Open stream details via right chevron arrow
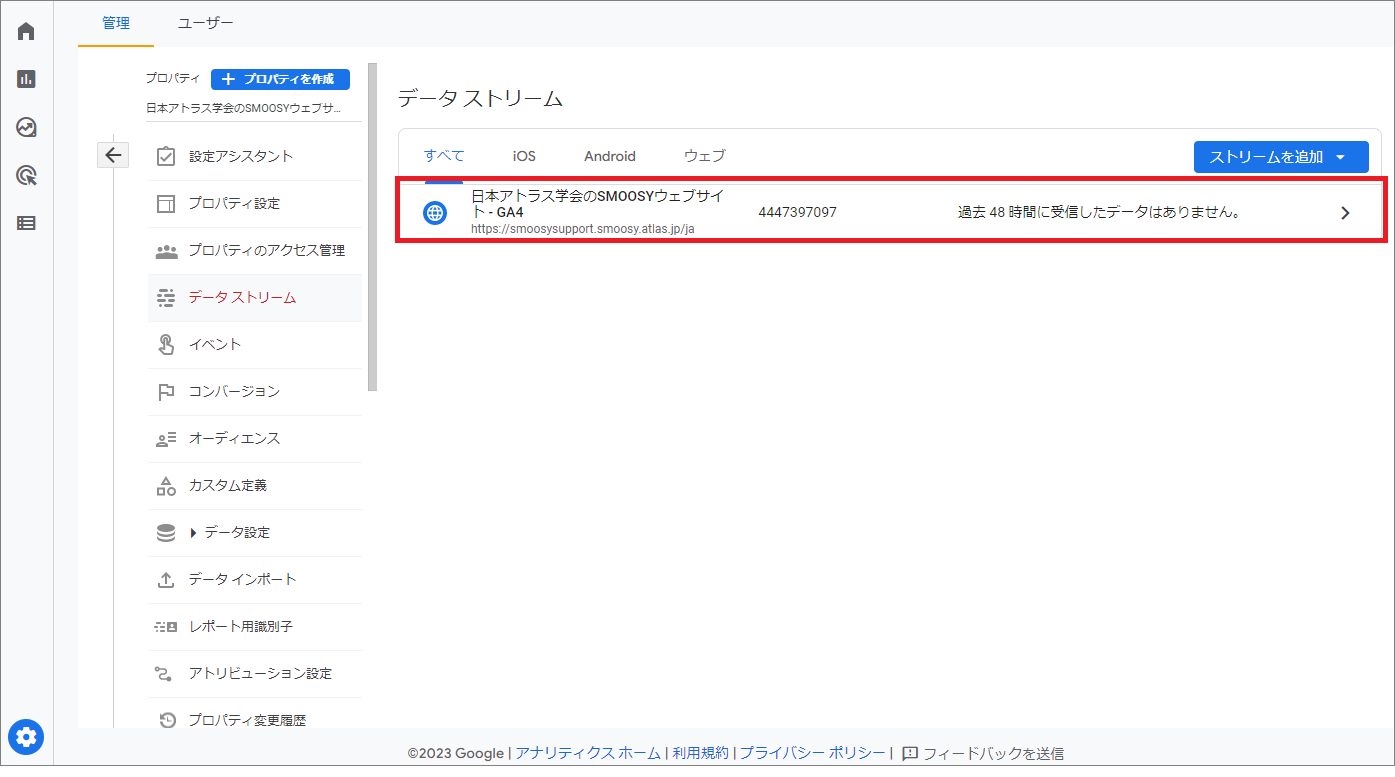The height and width of the screenshot is (777, 1395). [1345, 213]
